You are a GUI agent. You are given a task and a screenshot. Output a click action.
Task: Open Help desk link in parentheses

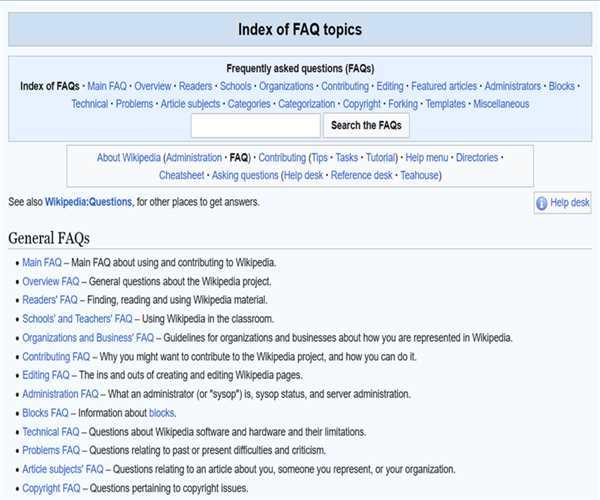point(303,175)
